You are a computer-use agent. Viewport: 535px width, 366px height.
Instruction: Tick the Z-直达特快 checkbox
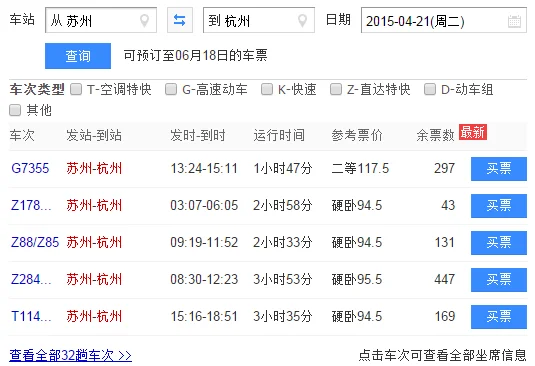[336, 89]
